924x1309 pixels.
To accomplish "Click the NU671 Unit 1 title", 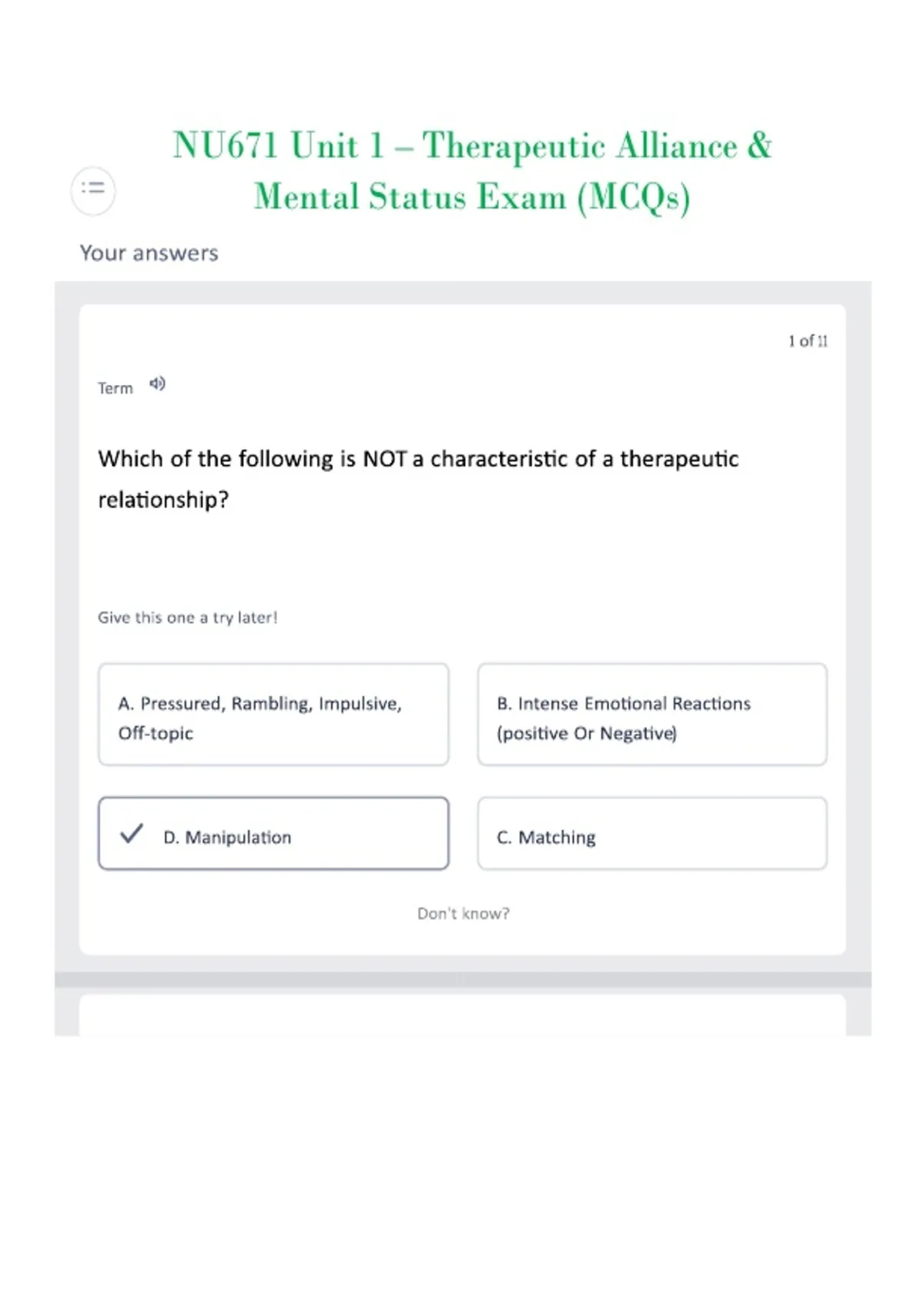I will [x=472, y=146].
